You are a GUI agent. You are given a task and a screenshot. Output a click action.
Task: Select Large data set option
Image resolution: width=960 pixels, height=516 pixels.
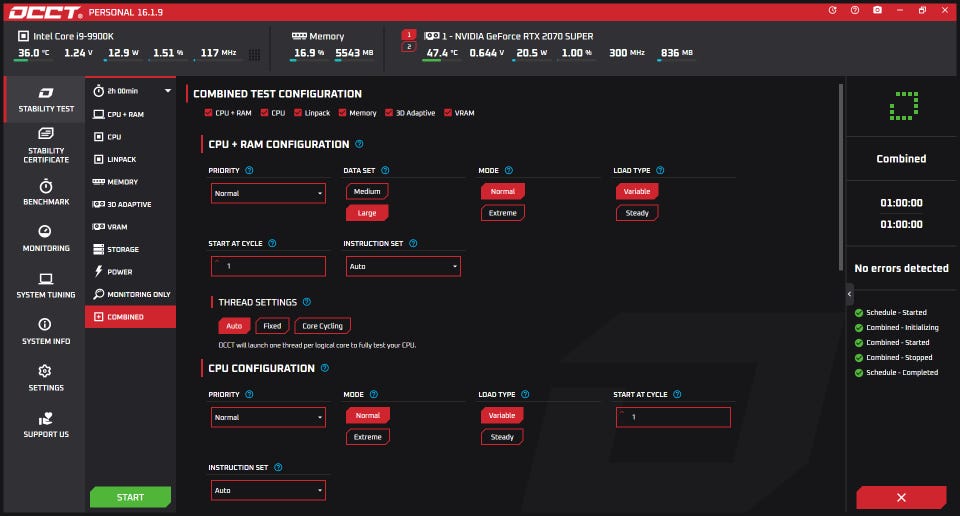367,213
